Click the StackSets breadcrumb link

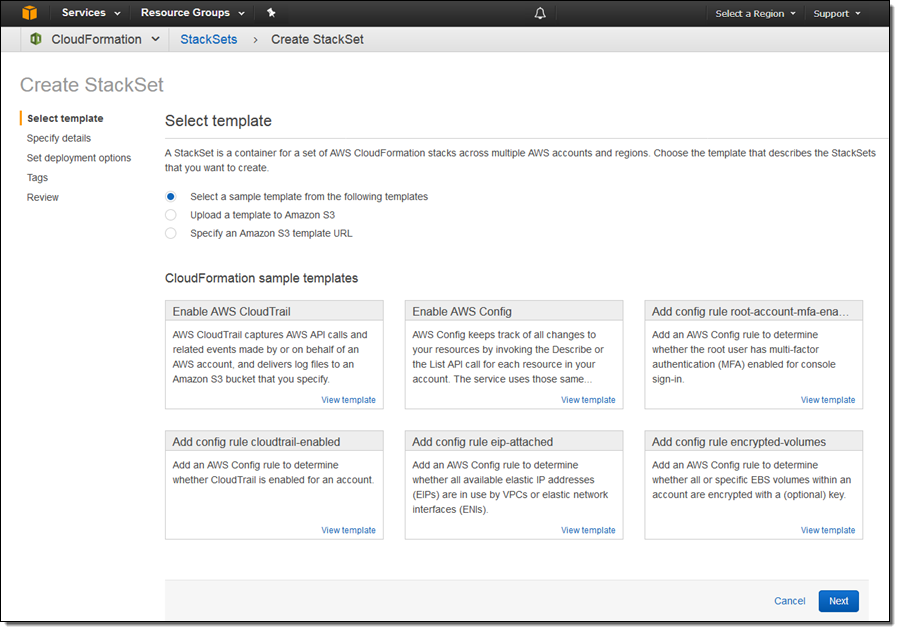click(208, 39)
